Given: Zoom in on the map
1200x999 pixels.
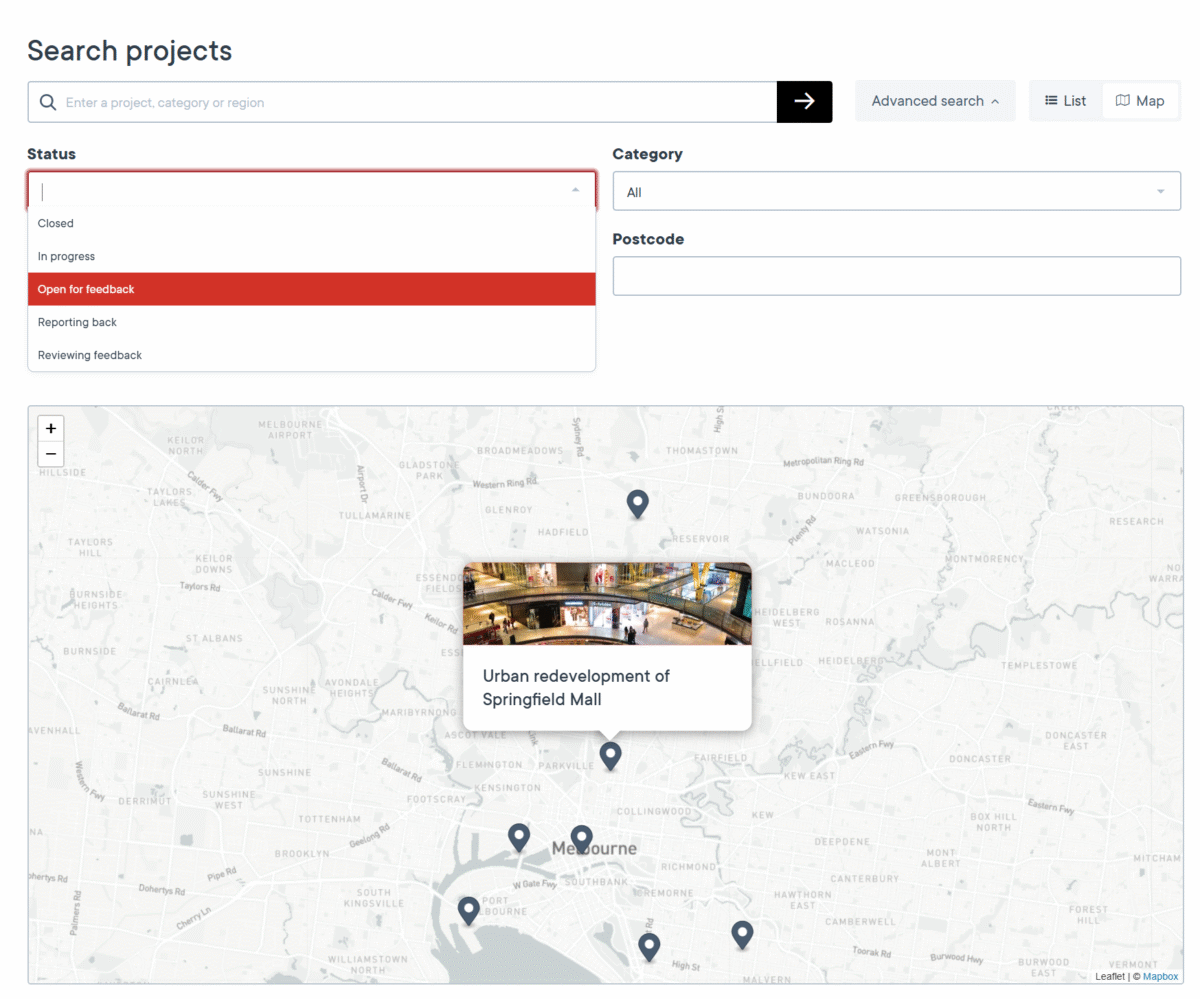Looking at the screenshot, I should tap(51, 429).
